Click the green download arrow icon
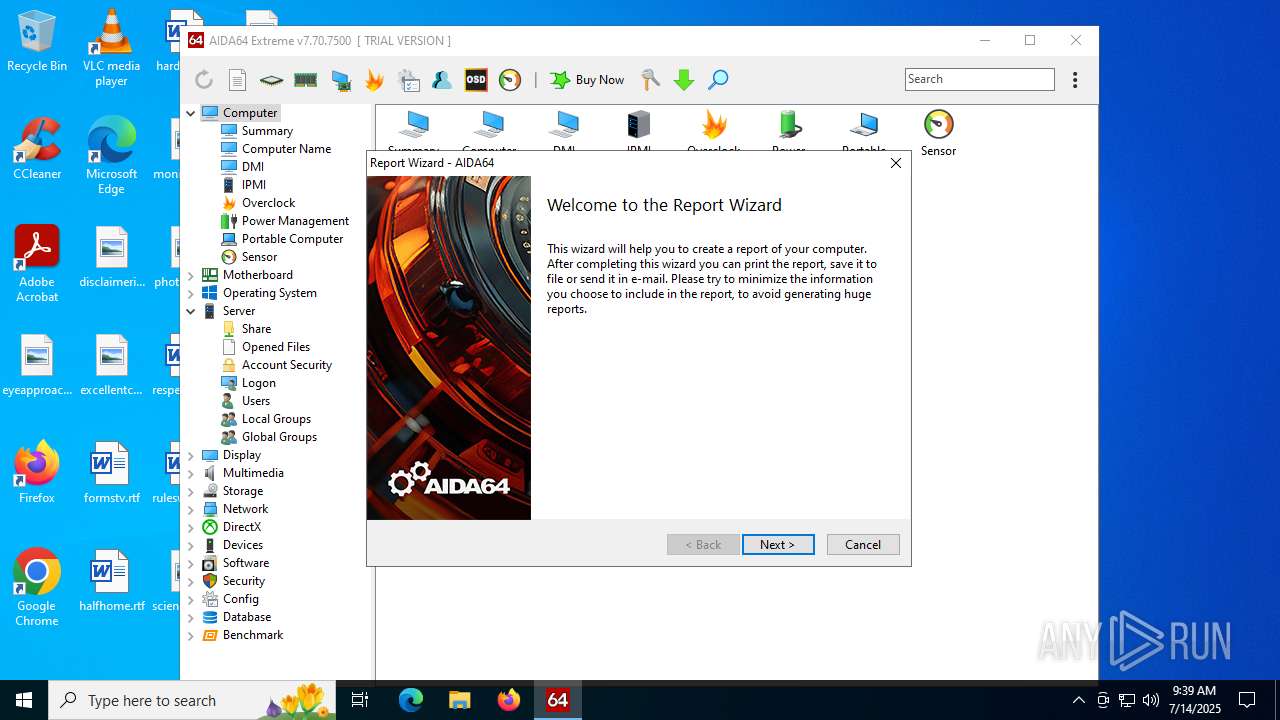 (684, 80)
